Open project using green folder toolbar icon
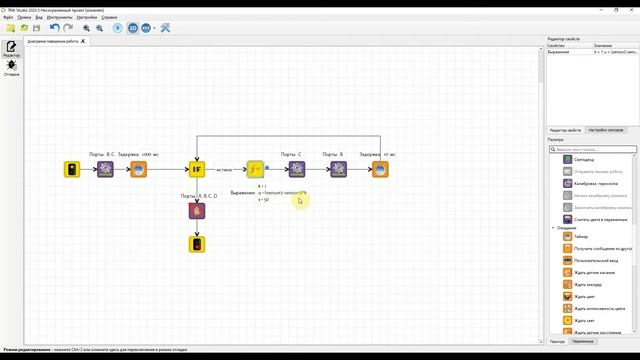Viewport: 640px width, 360px height. [x=24, y=28]
